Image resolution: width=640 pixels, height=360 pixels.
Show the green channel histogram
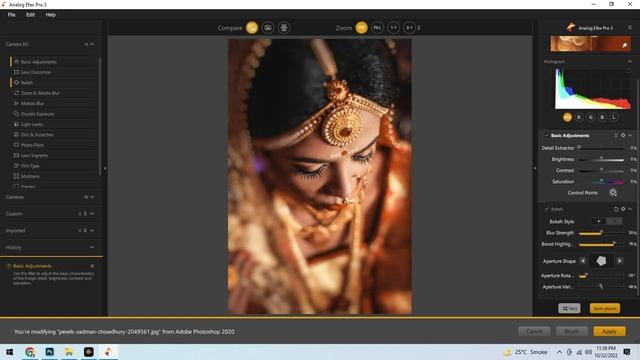click(x=590, y=117)
